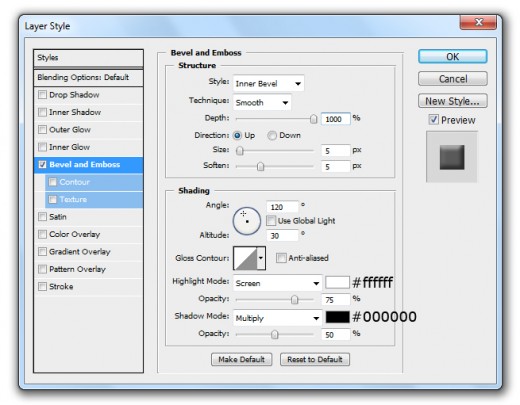
Task: Open the Gloss Contour picker arrow
Action: [261, 258]
